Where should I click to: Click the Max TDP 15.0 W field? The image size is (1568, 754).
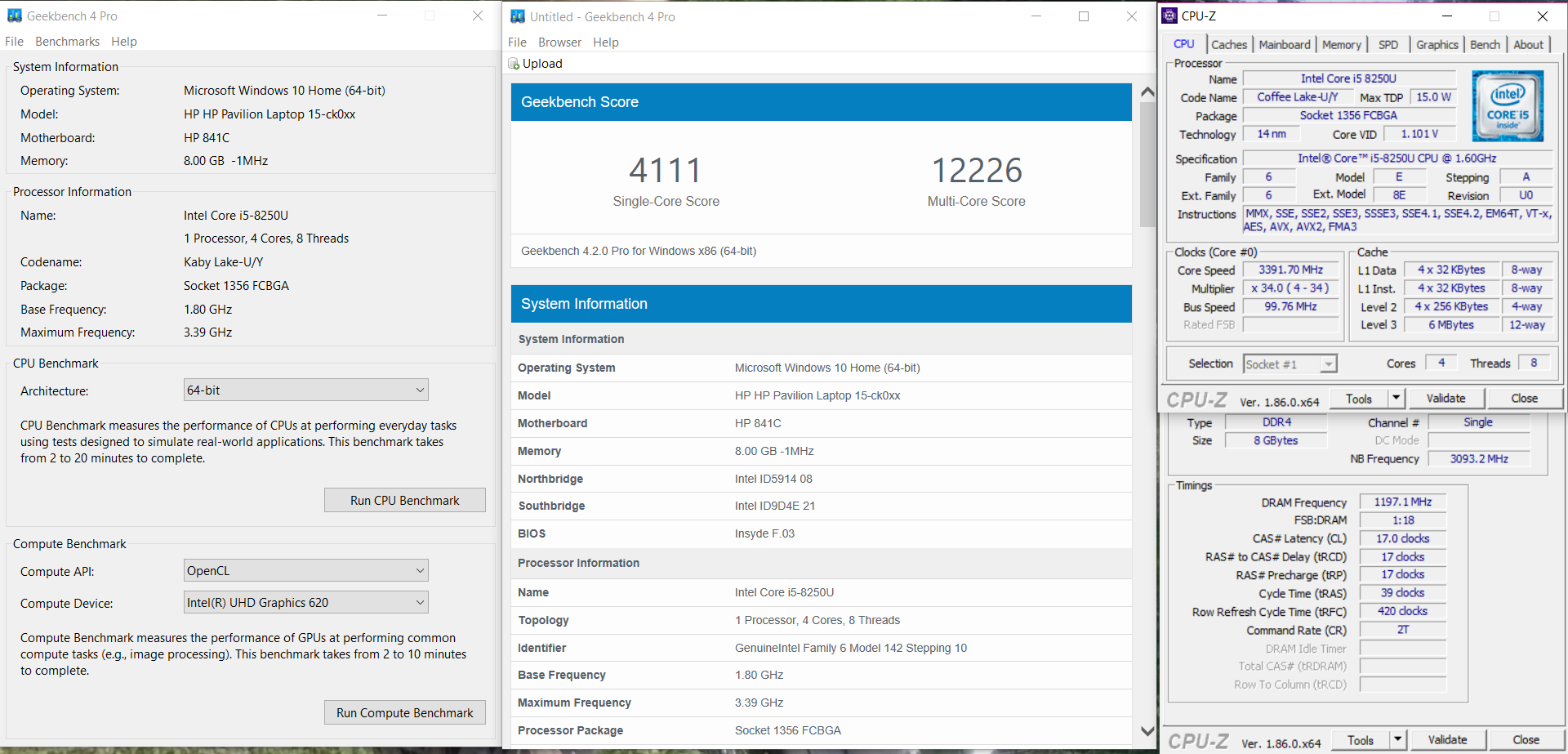click(1433, 97)
